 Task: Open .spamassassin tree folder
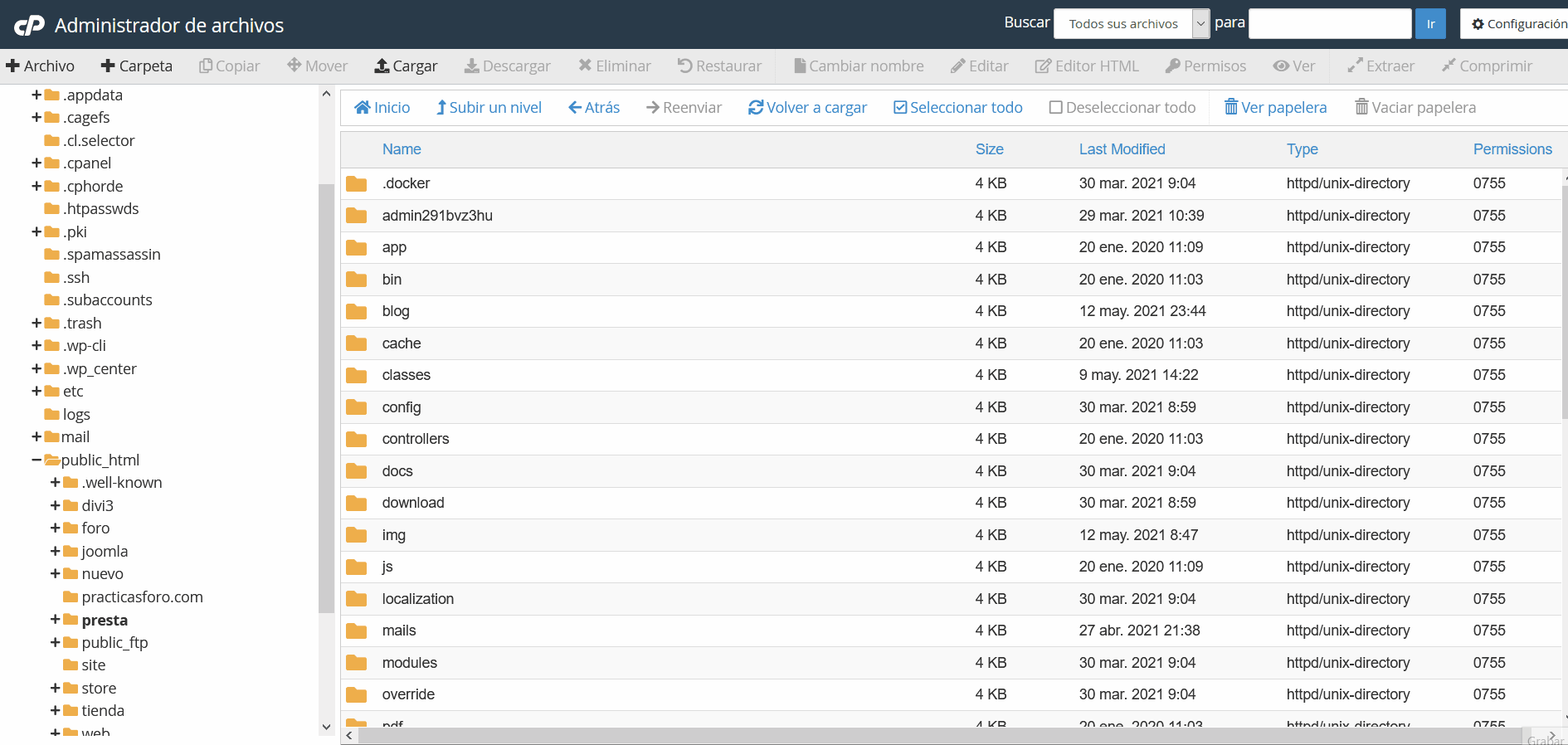click(x=112, y=254)
